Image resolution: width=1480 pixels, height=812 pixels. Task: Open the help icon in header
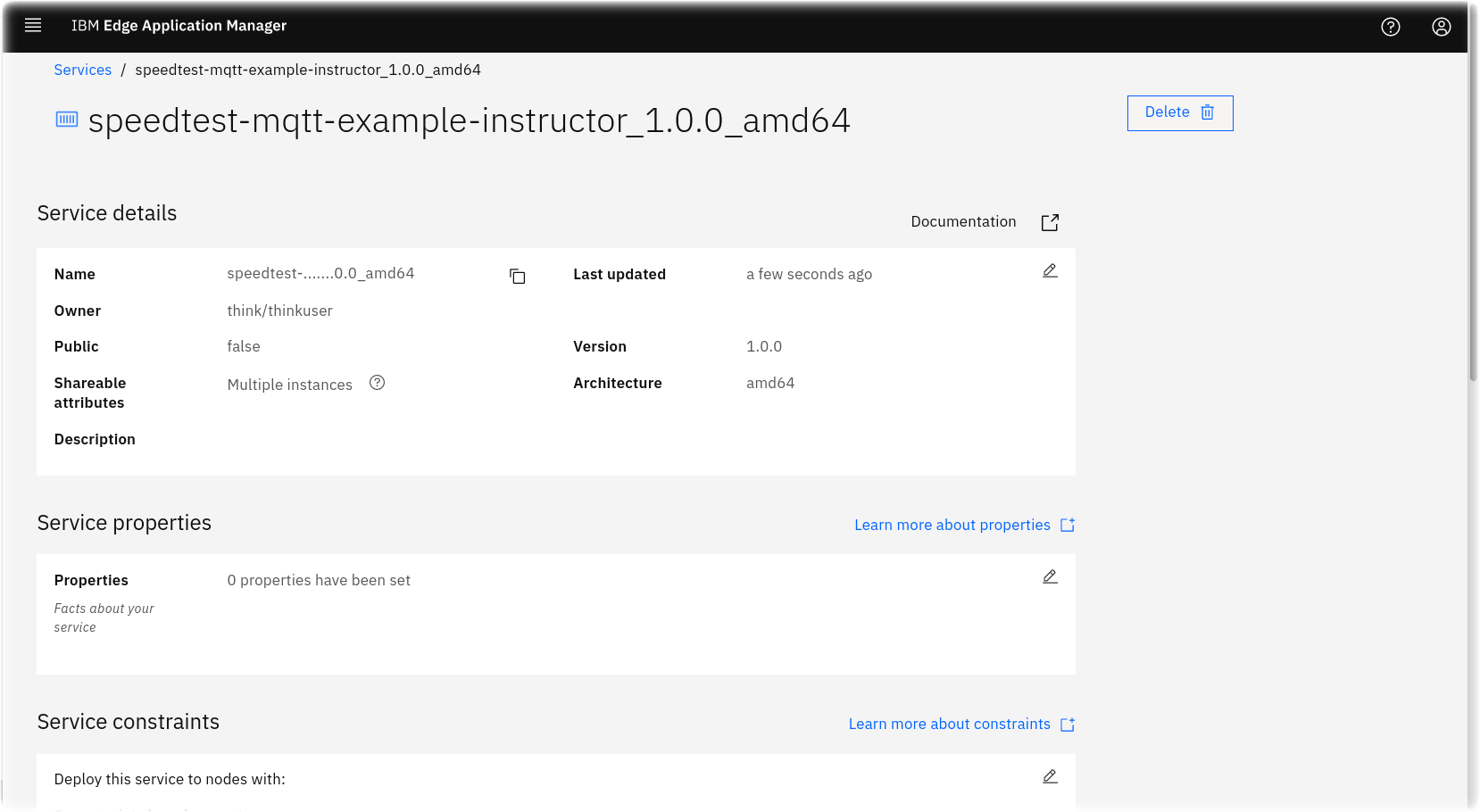tap(1391, 27)
